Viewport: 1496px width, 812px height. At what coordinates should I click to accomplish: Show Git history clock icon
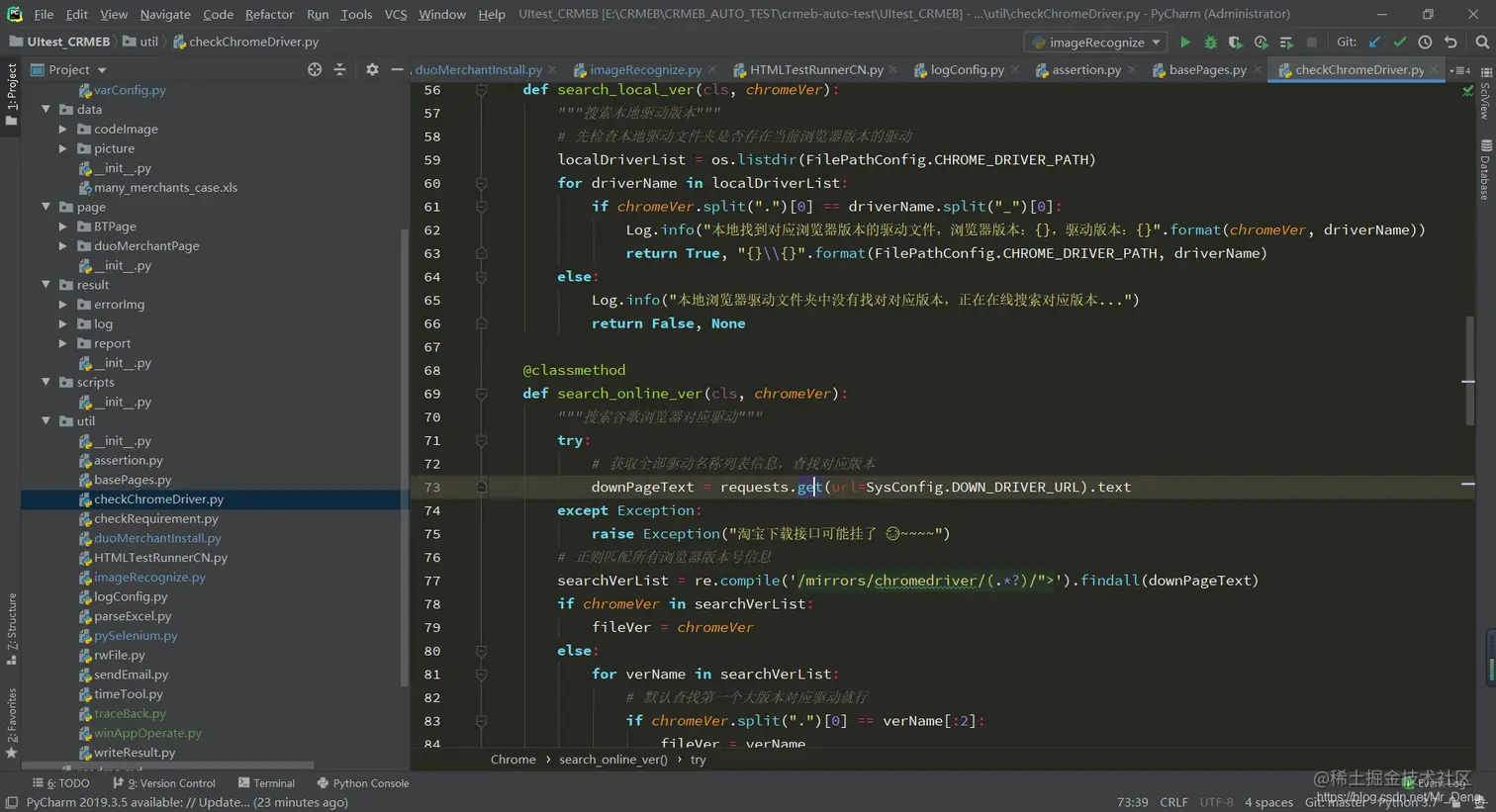click(1425, 43)
